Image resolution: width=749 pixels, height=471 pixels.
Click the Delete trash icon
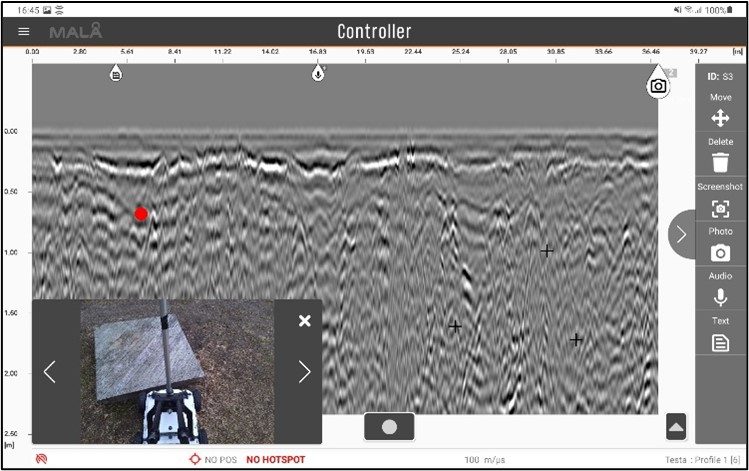pyautogui.click(x=720, y=163)
